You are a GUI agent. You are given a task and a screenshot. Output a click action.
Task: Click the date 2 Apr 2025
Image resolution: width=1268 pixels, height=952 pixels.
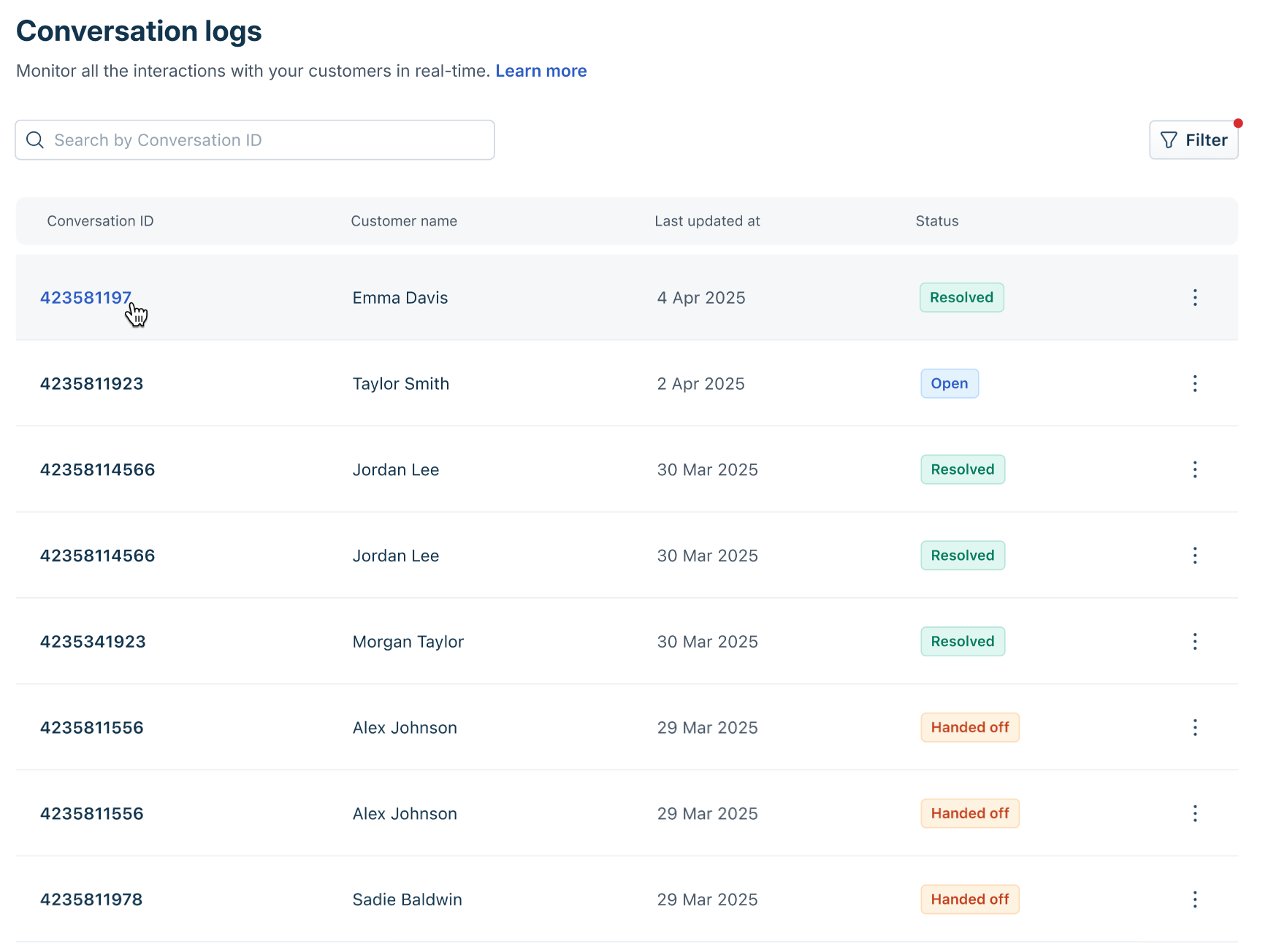coord(701,383)
